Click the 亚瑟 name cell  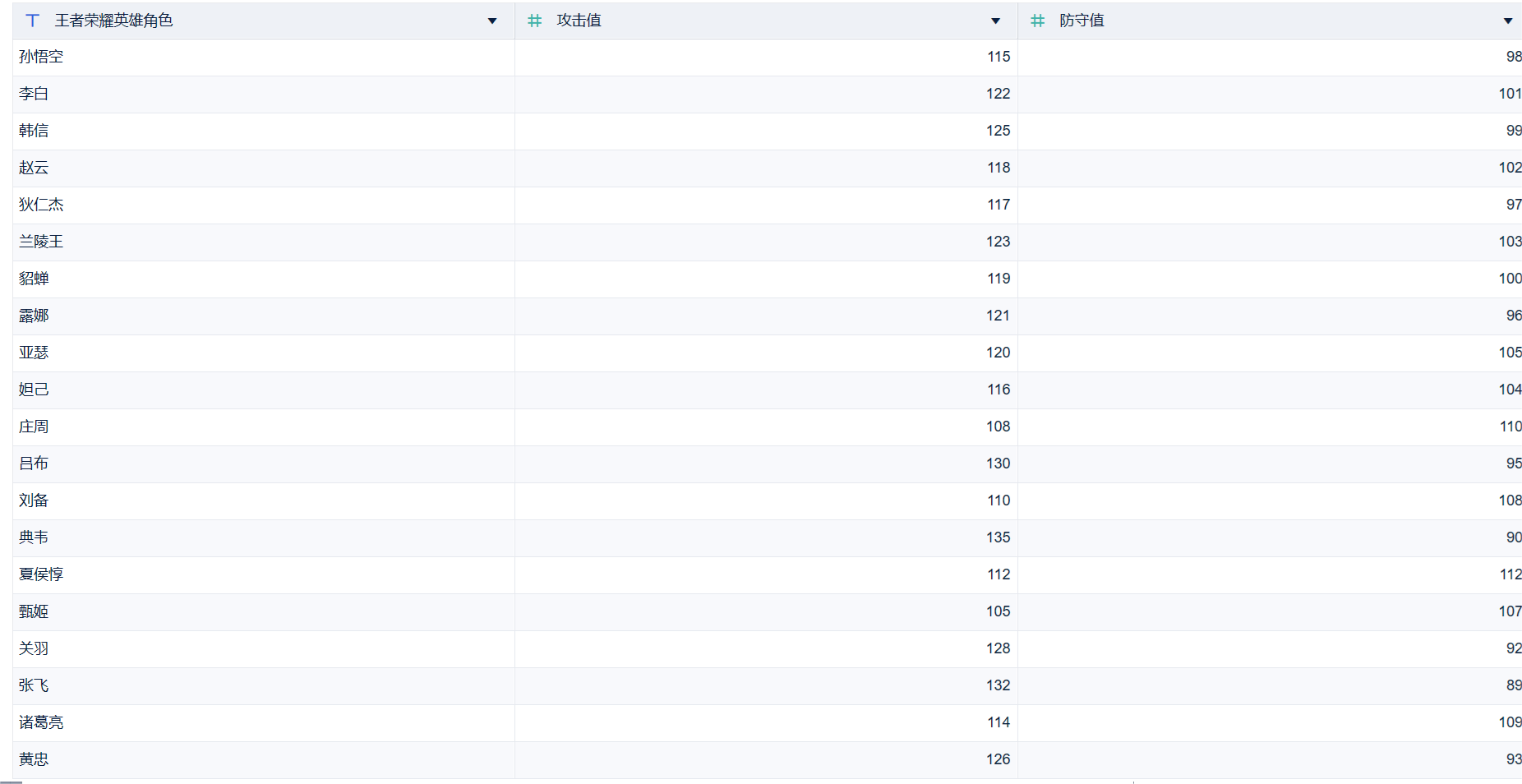coord(264,353)
